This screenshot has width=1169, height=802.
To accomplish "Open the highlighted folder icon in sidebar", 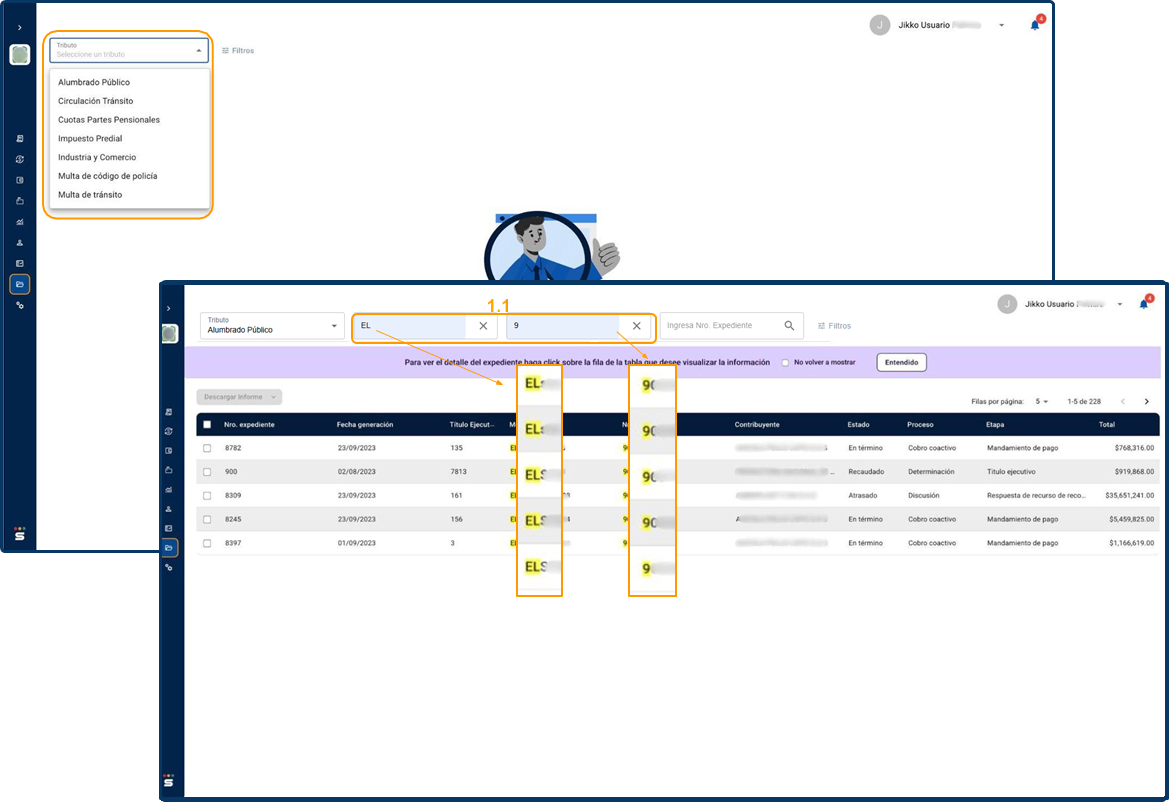I will [x=169, y=548].
